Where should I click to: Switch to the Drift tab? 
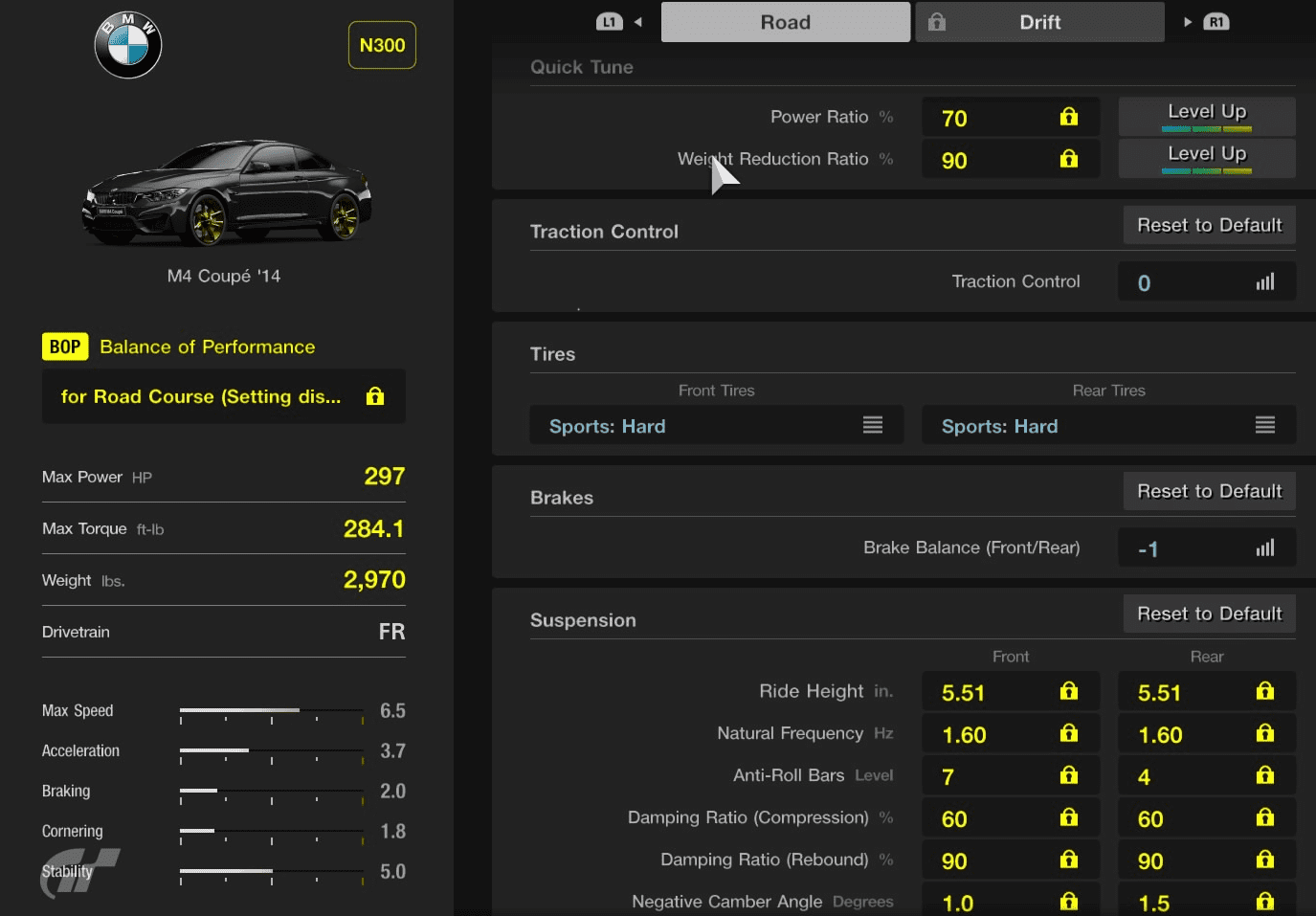(1040, 22)
